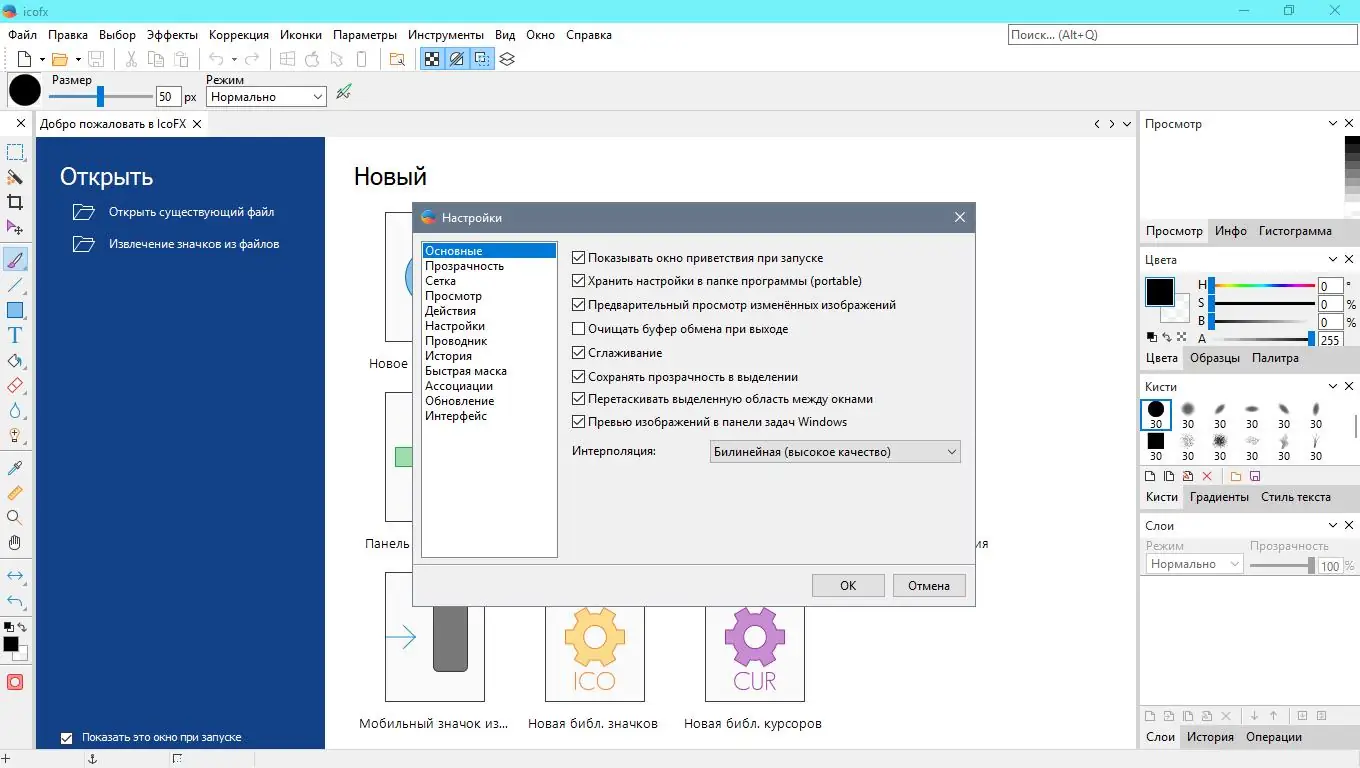Viewport: 1360px width, 768px height.
Task: Enable clearing clipboard on exit checkbox
Action: click(x=578, y=328)
